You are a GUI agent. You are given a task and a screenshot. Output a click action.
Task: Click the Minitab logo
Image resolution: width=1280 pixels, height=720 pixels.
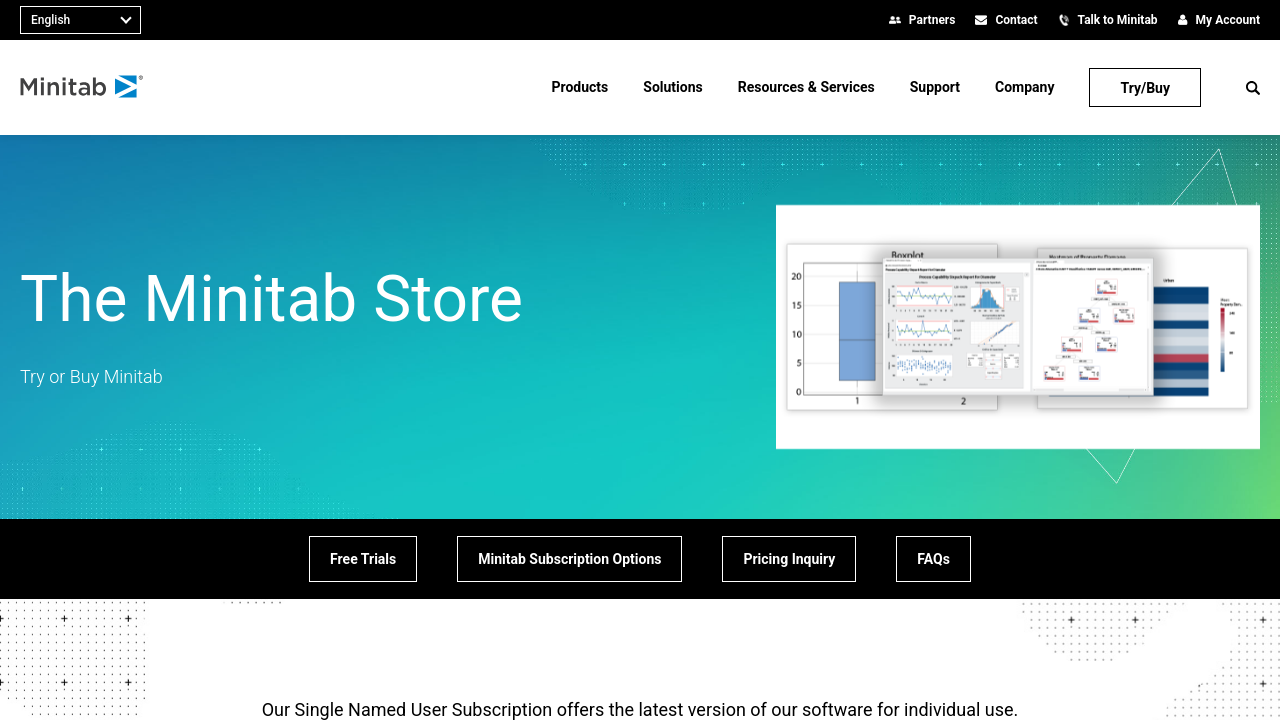pyautogui.click(x=81, y=87)
